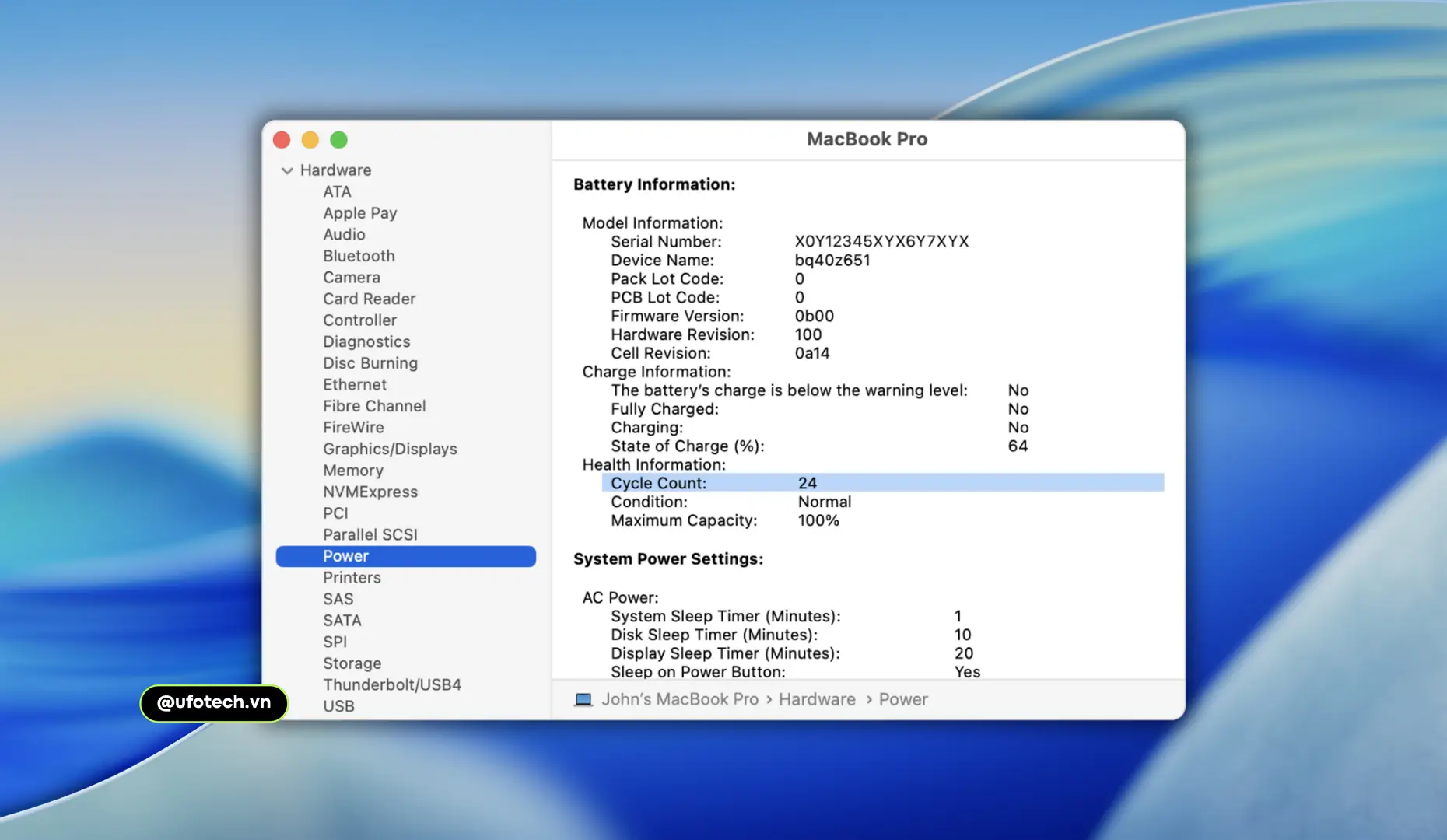Image resolution: width=1447 pixels, height=840 pixels.
Task: Select Camera in the hardware list
Action: point(352,278)
